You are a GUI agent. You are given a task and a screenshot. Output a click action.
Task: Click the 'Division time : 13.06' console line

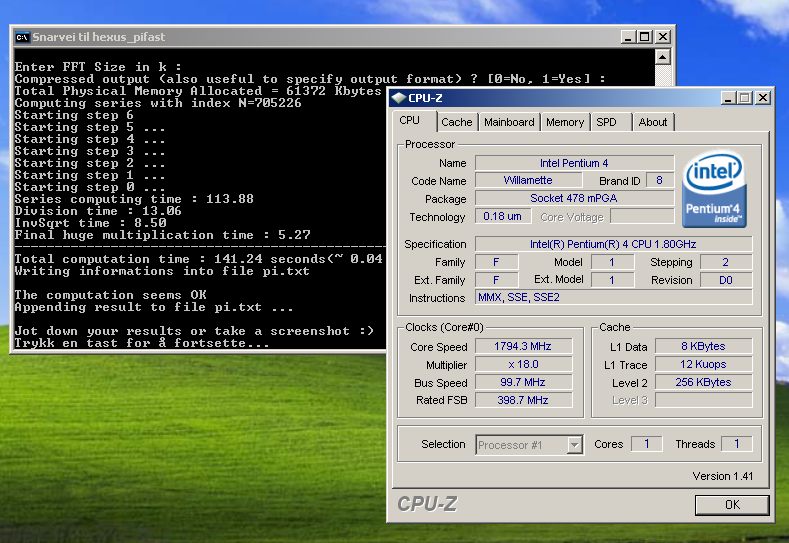point(98,211)
